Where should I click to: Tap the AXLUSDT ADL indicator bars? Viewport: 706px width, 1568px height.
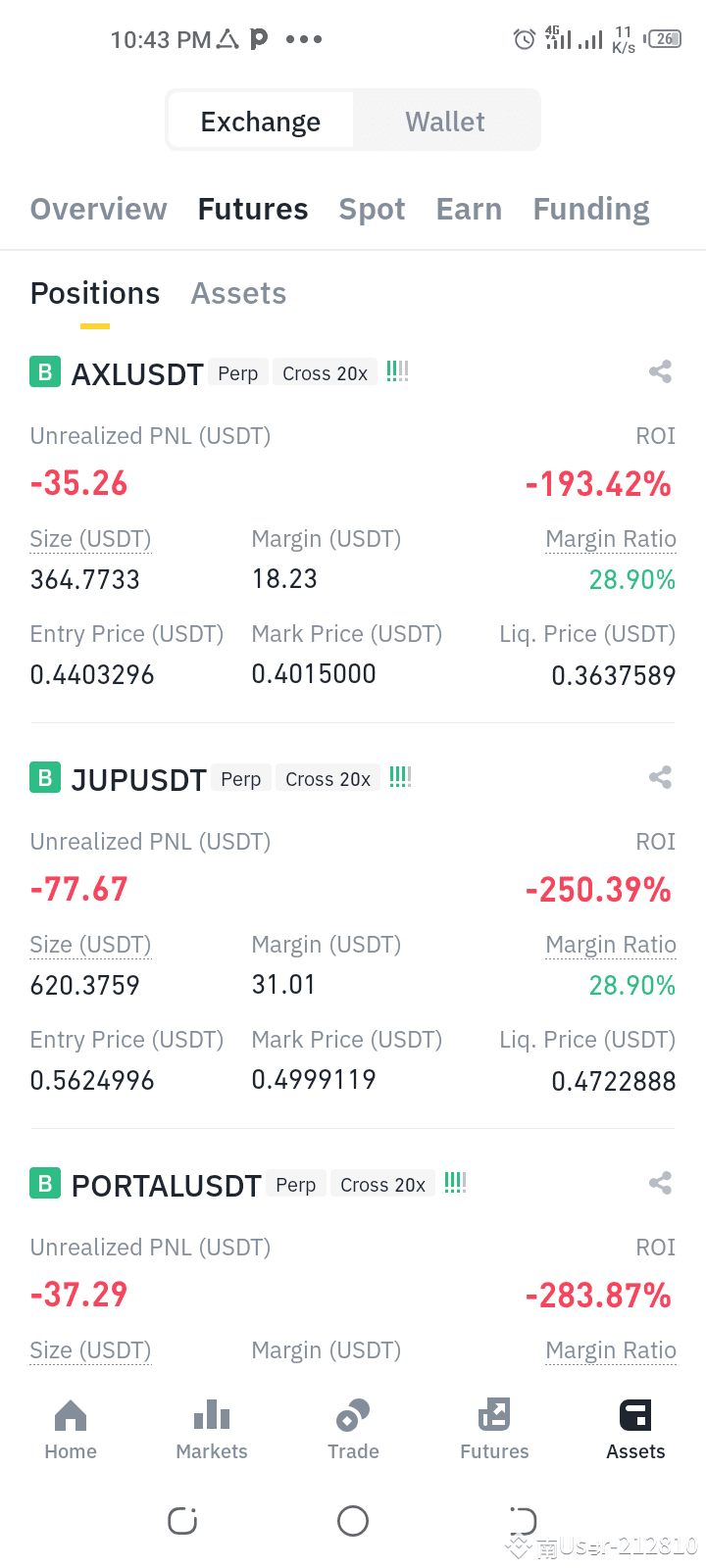point(397,371)
